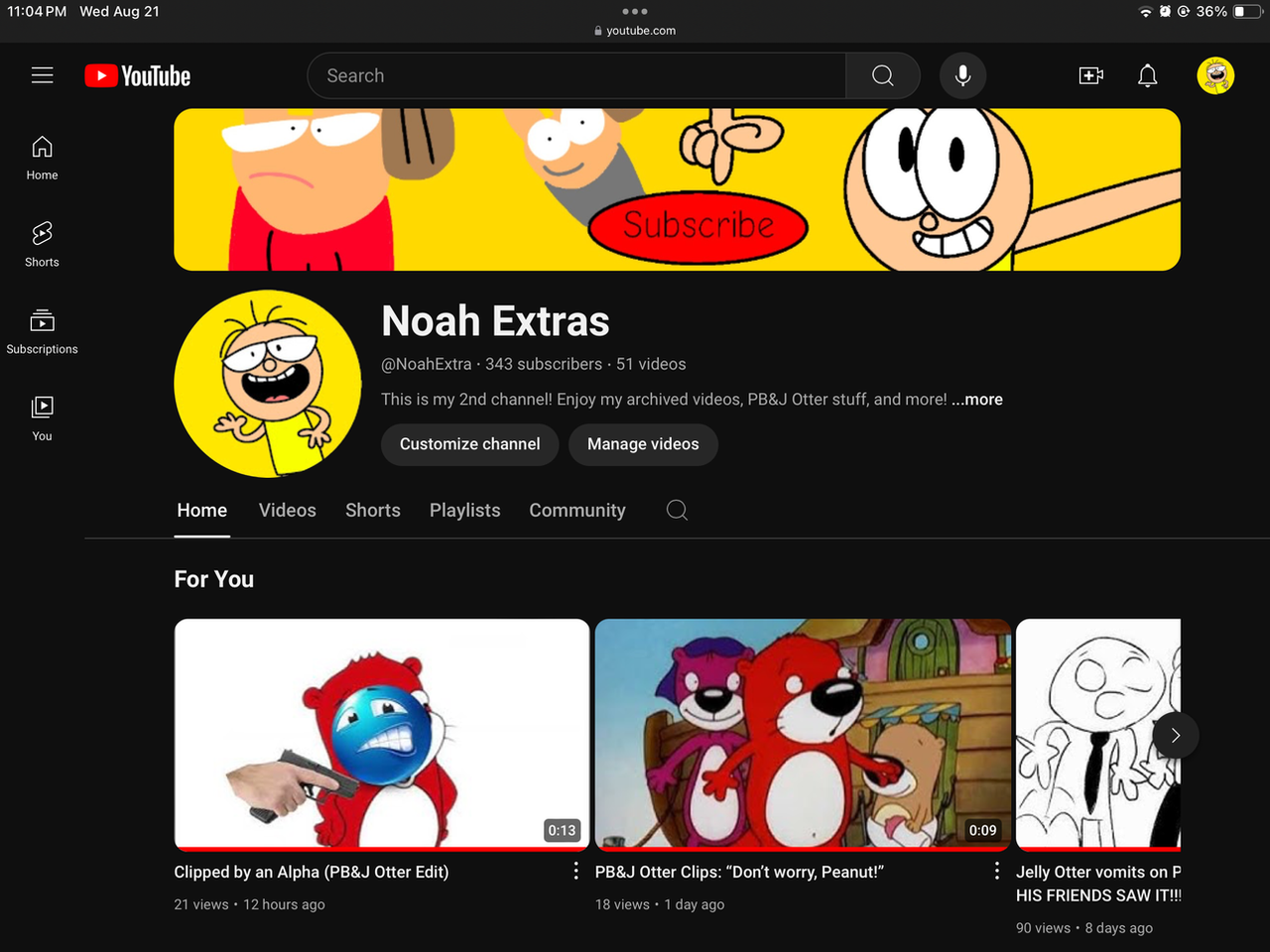Play Don't worry, Peanut thumbnail
1270x952 pixels.
pyautogui.click(x=803, y=735)
